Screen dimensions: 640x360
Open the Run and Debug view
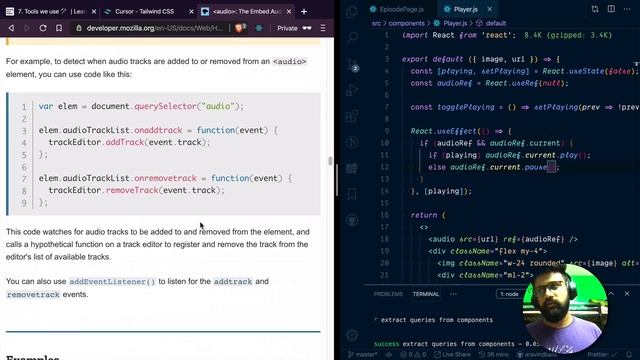coord(352,90)
